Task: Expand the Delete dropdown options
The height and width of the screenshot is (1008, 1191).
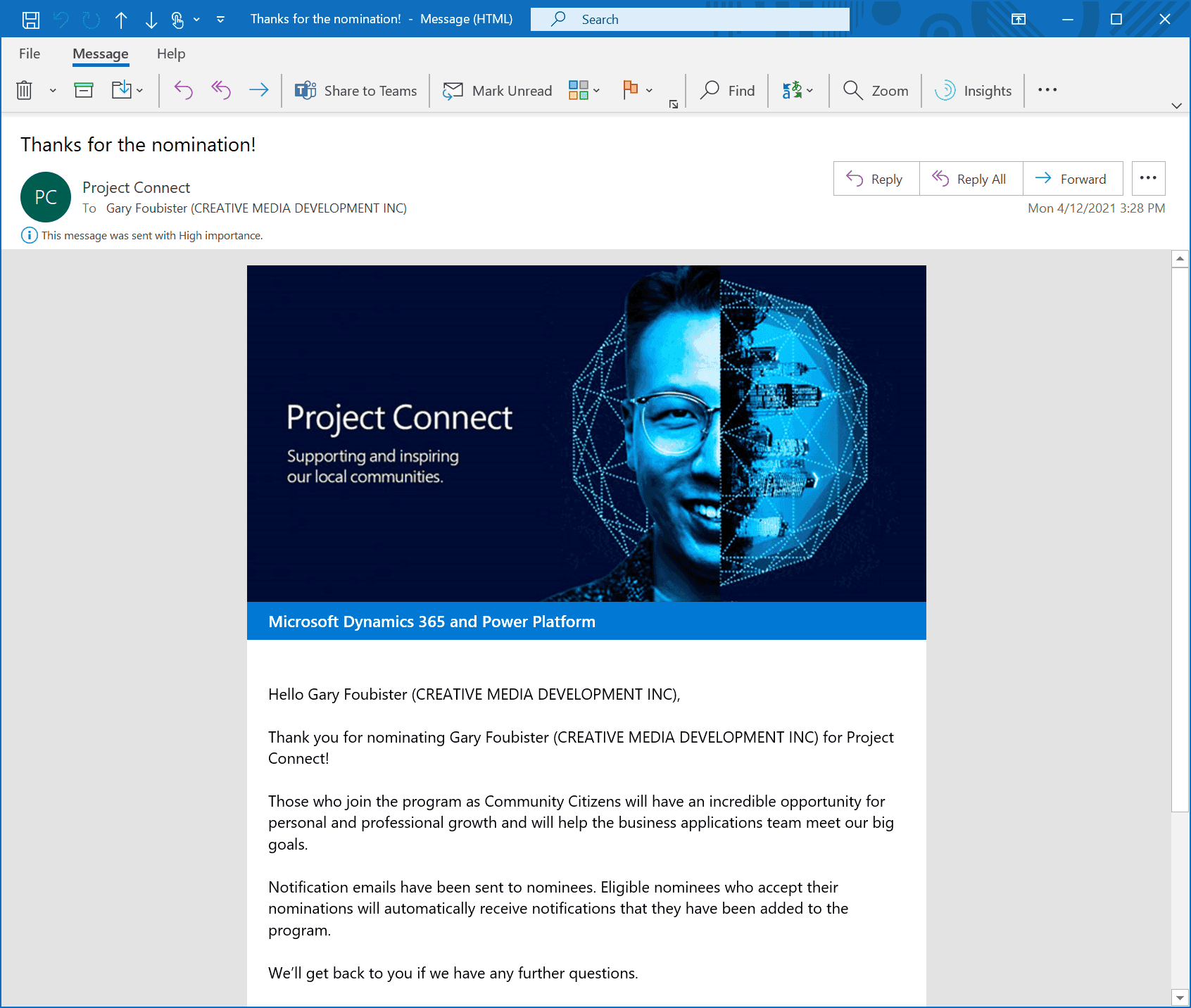Action: tap(52, 90)
